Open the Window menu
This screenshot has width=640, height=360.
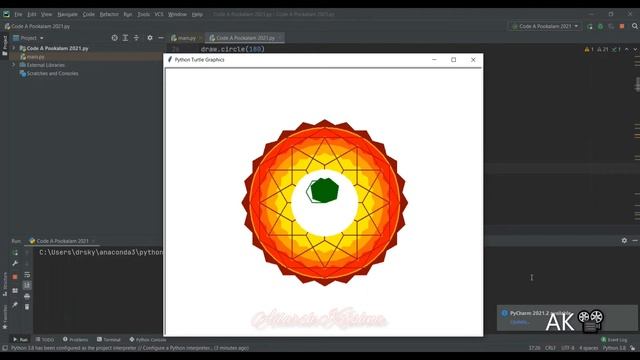[x=177, y=14]
